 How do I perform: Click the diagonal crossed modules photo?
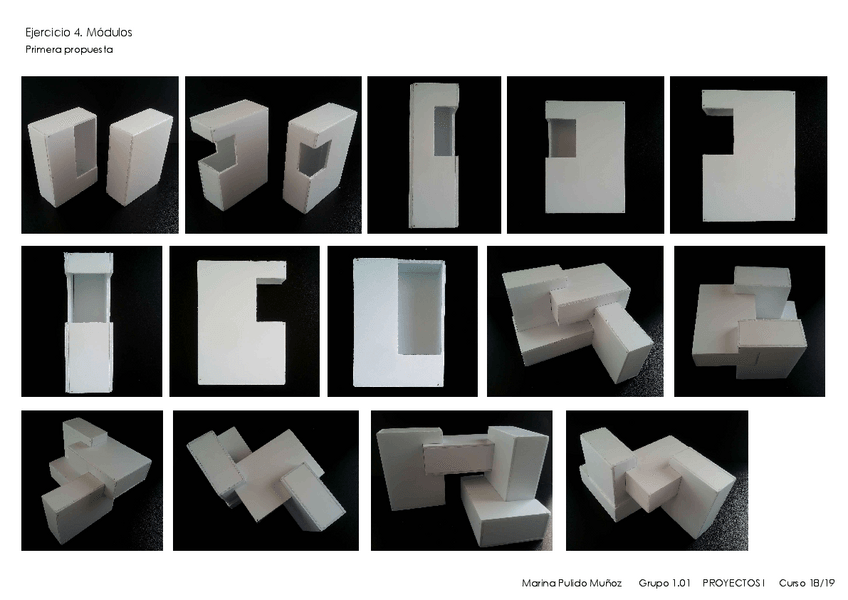coord(266,480)
